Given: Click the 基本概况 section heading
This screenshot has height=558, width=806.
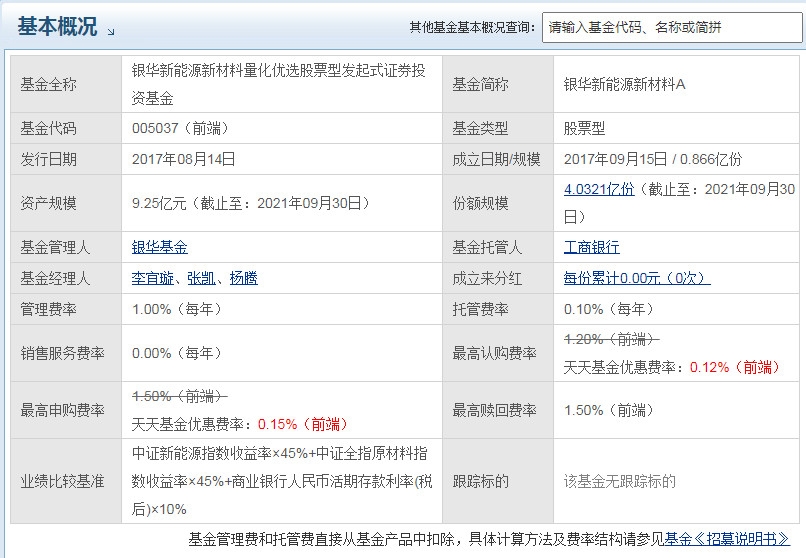Looking at the screenshot, I should (57, 26).
